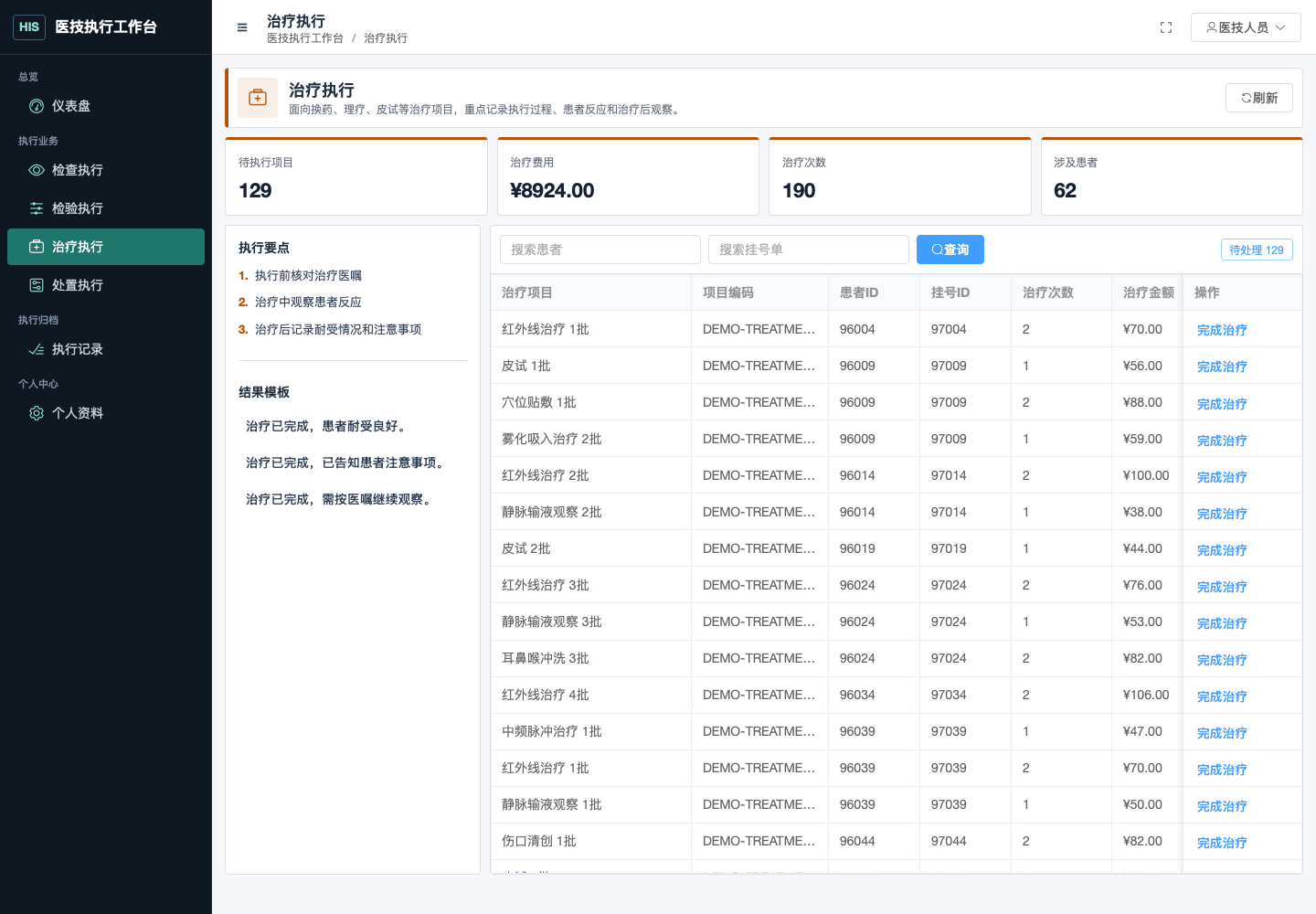The image size is (1316, 914).
Task: Click the icon beside 处置执行
Action: 37,285
